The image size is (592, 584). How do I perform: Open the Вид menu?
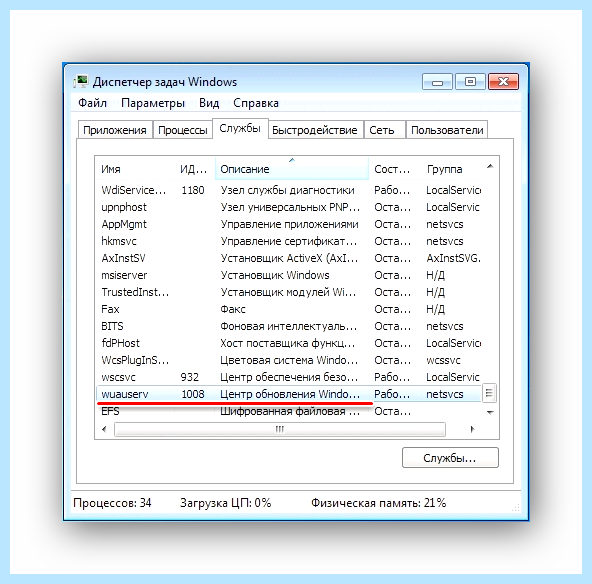(x=209, y=103)
